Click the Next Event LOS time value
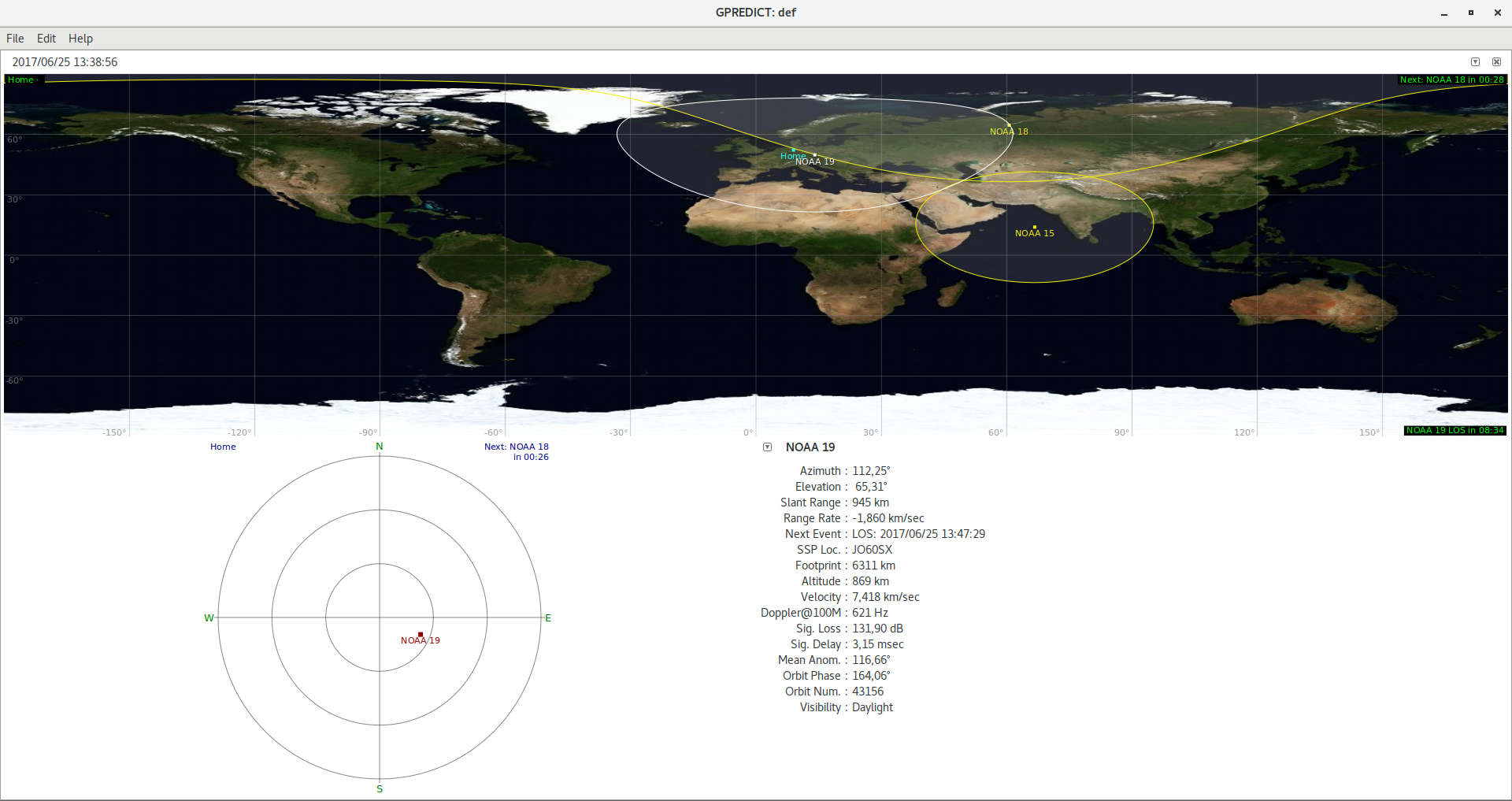The image size is (1512, 801). tap(918, 534)
